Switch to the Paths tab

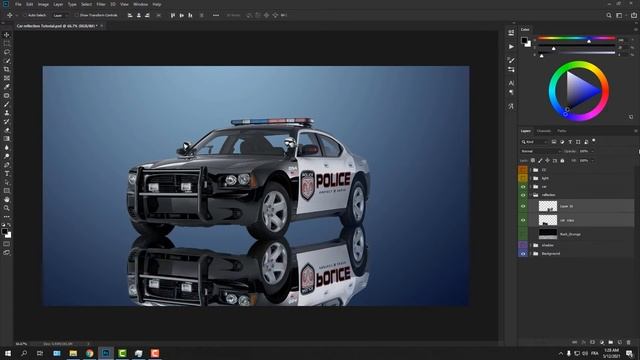click(562, 131)
